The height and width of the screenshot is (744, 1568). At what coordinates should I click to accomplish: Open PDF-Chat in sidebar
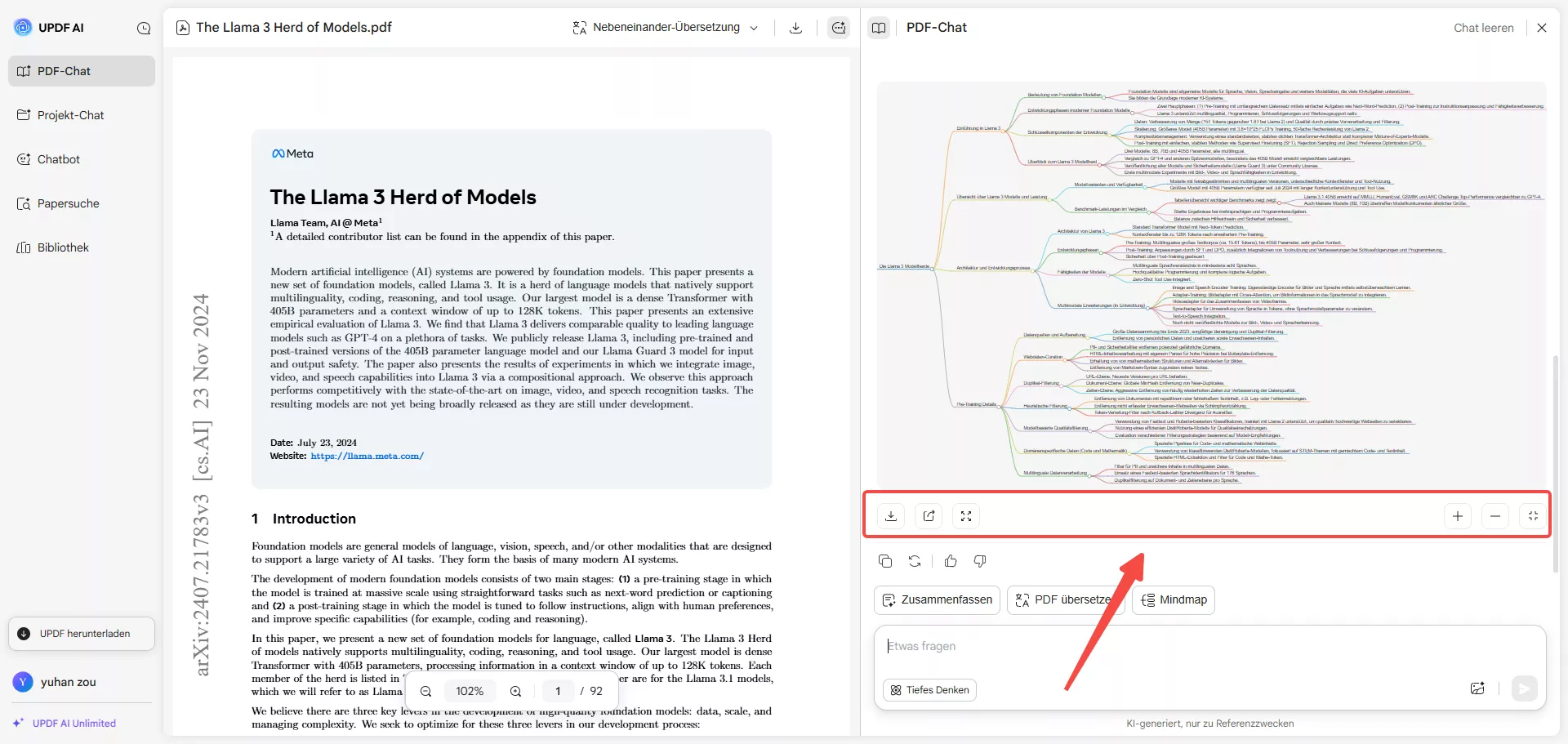click(x=82, y=71)
